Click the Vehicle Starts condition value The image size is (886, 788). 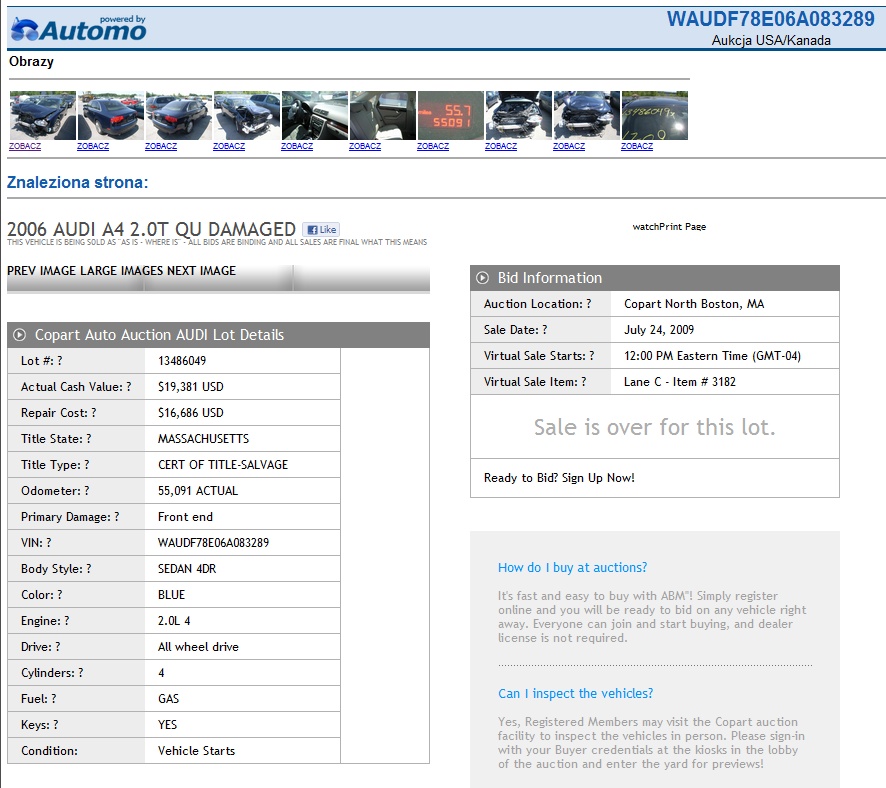click(196, 751)
